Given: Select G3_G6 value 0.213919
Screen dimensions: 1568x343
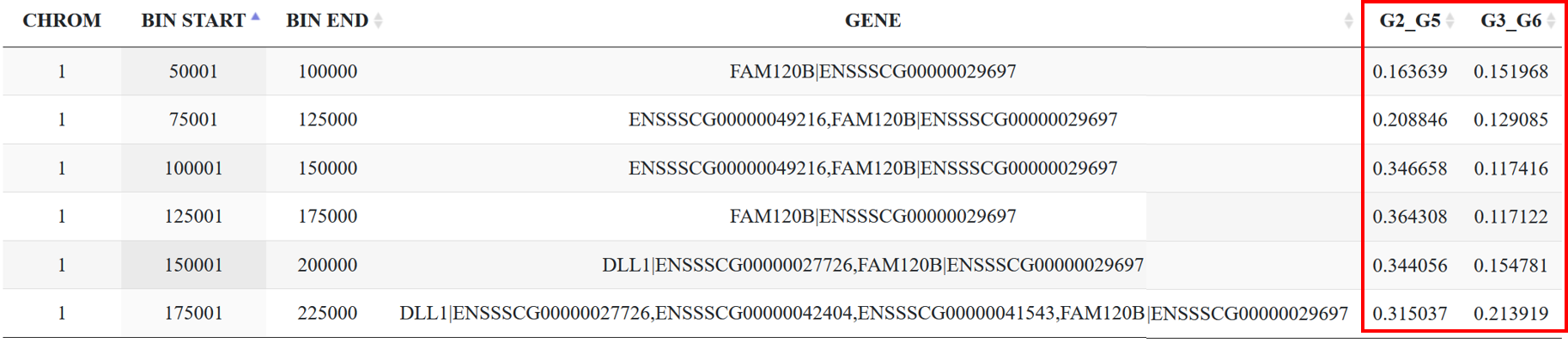Looking at the screenshot, I should pyautogui.click(x=1510, y=313).
